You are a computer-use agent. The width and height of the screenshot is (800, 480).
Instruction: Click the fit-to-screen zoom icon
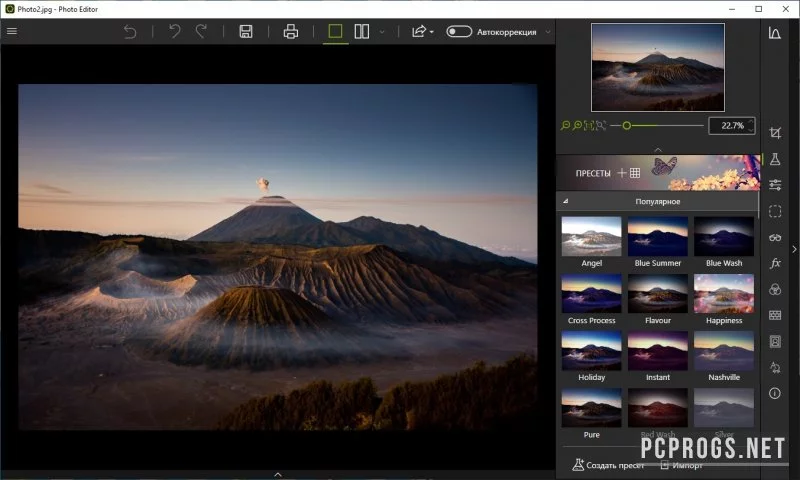pyautogui.click(x=601, y=125)
